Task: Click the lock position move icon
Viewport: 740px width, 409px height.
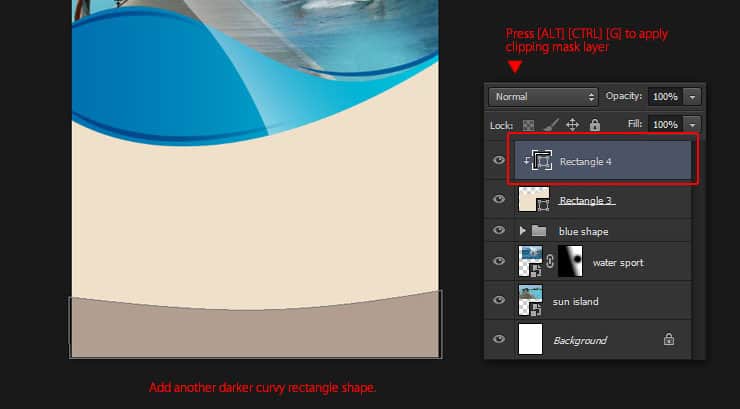Action: pyautogui.click(x=573, y=125)
